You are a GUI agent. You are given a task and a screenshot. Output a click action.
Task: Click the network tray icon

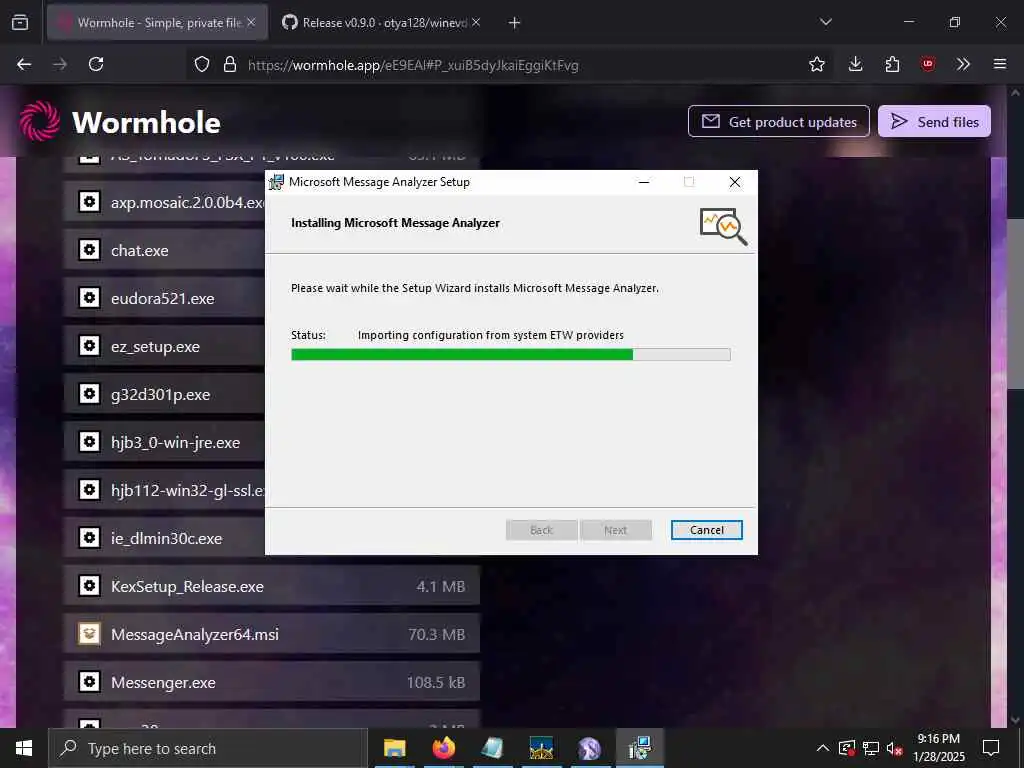point(871,748)
